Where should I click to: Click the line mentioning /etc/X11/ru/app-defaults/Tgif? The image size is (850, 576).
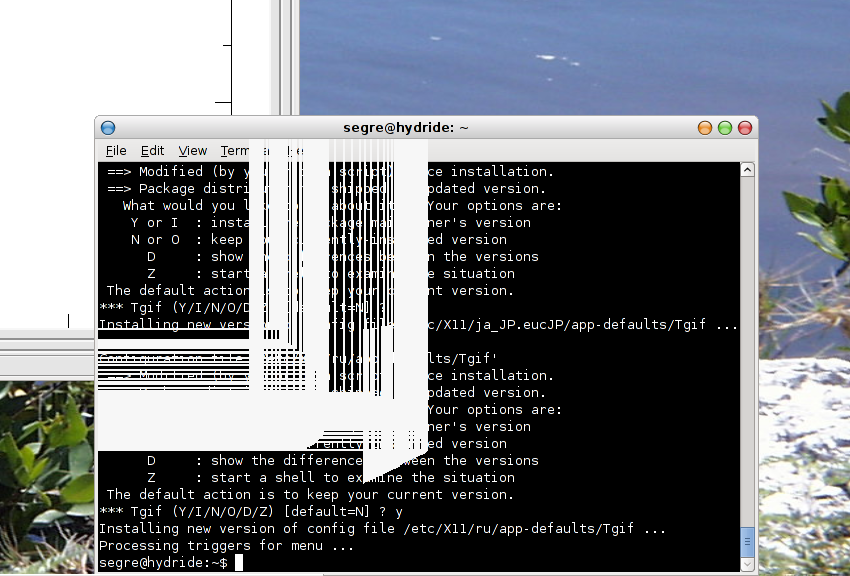(x=382, y=529)
